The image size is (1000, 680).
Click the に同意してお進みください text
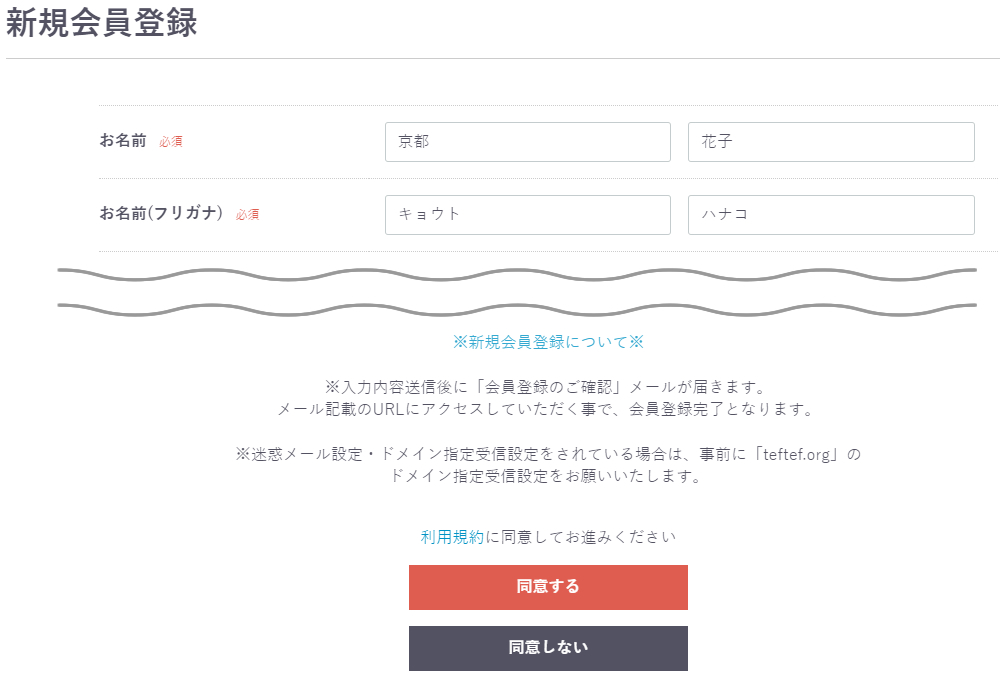581,537
